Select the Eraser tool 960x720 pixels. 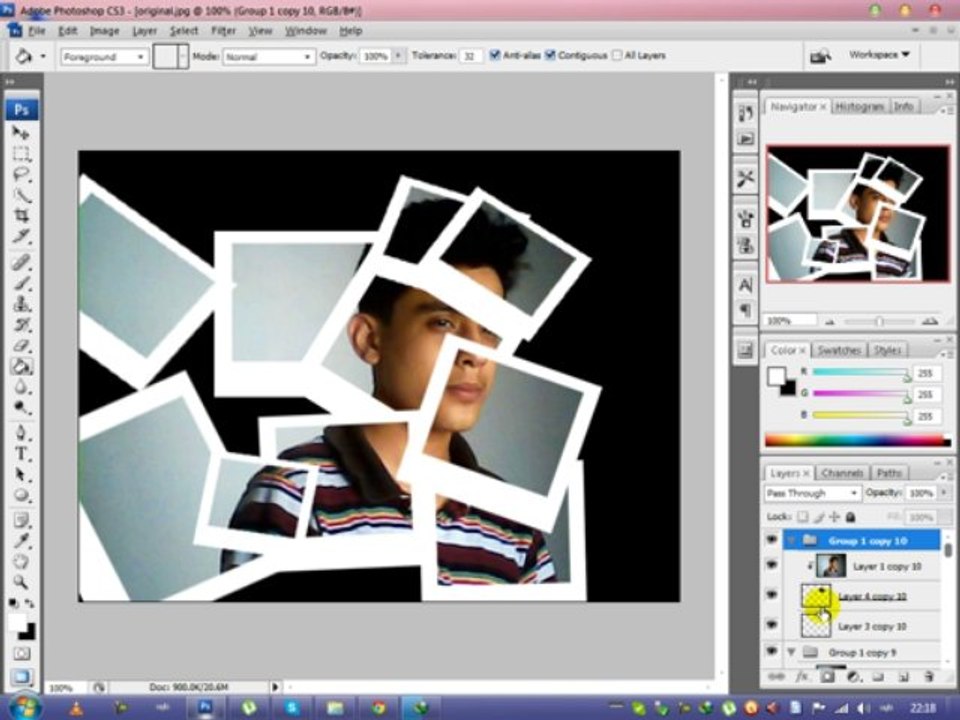[x=21, y=345]
